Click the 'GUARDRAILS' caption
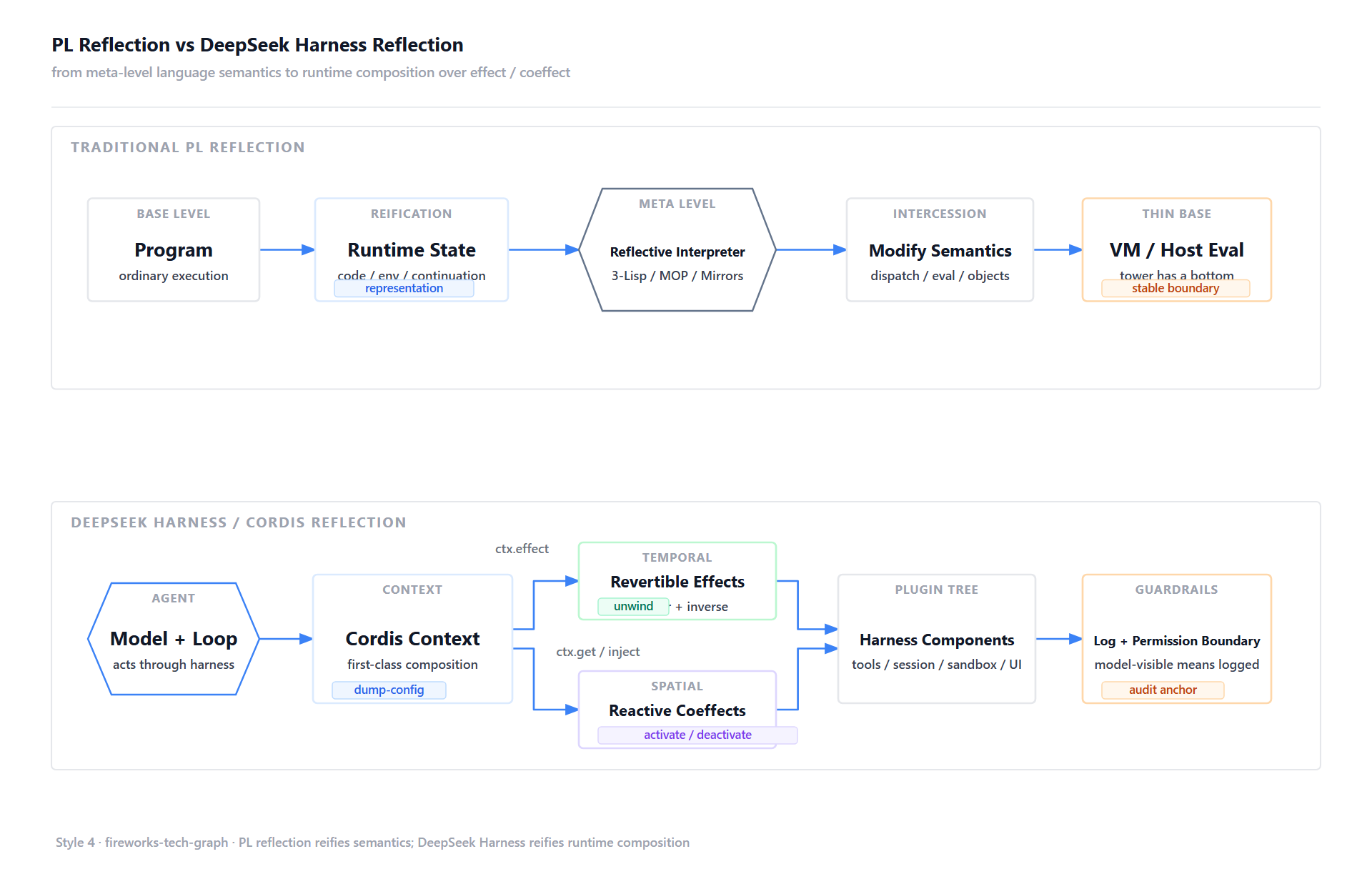This screenshot has width=1372, height=879. (1177, 590)
